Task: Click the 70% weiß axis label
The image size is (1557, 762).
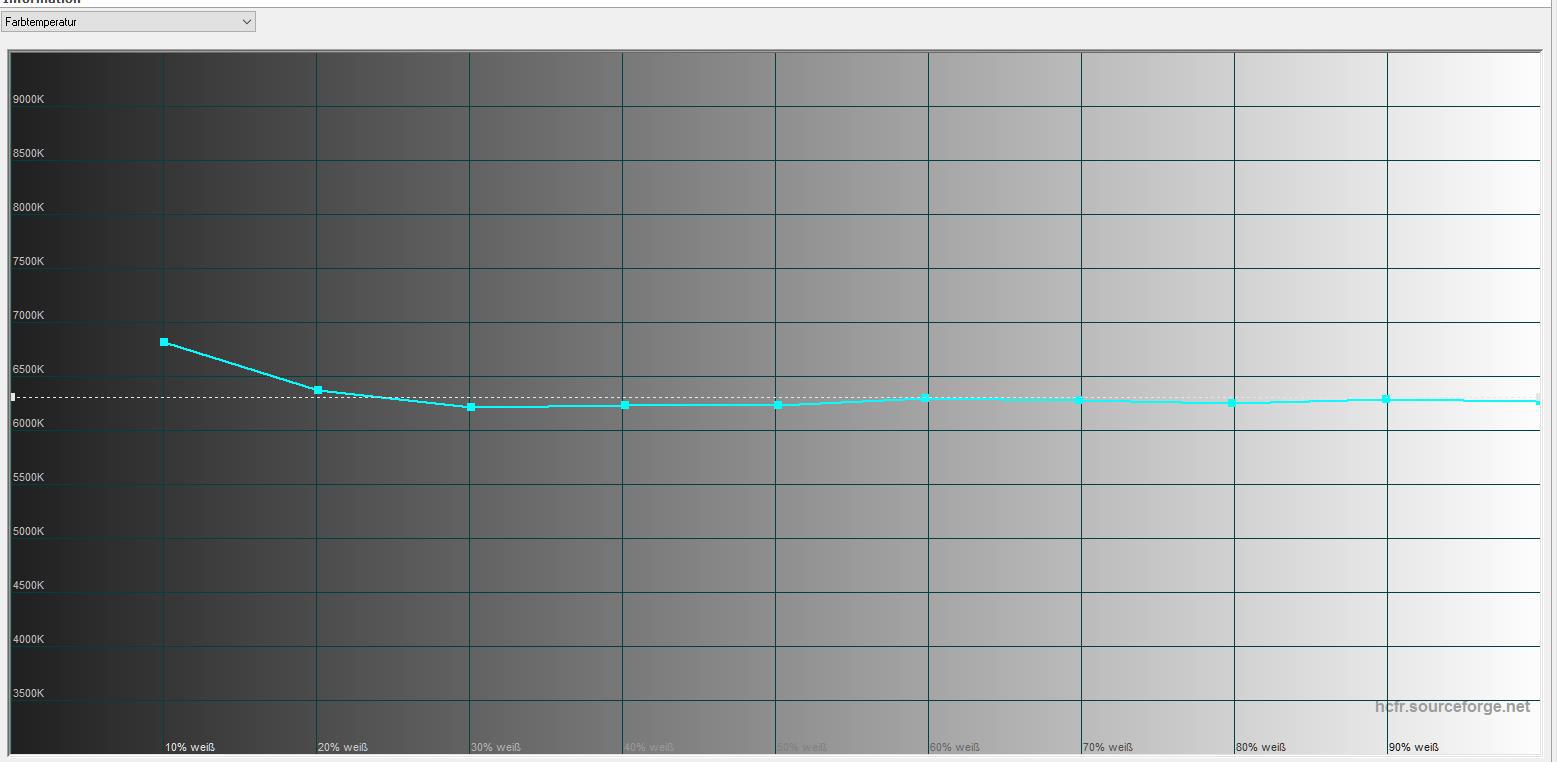Action: click(x=1108, y=748)
